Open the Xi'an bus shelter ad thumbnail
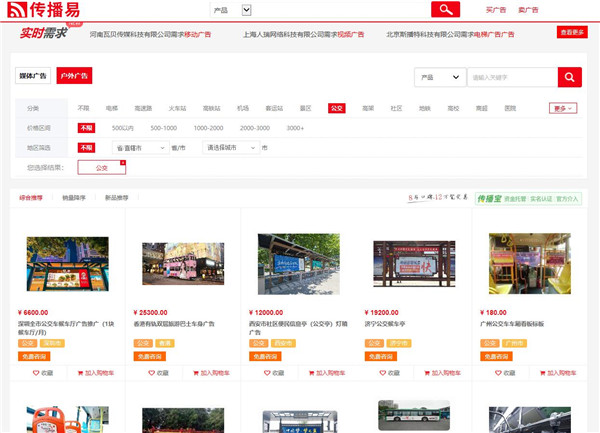Screen dimensions: 600x433 tap(291, 265)
